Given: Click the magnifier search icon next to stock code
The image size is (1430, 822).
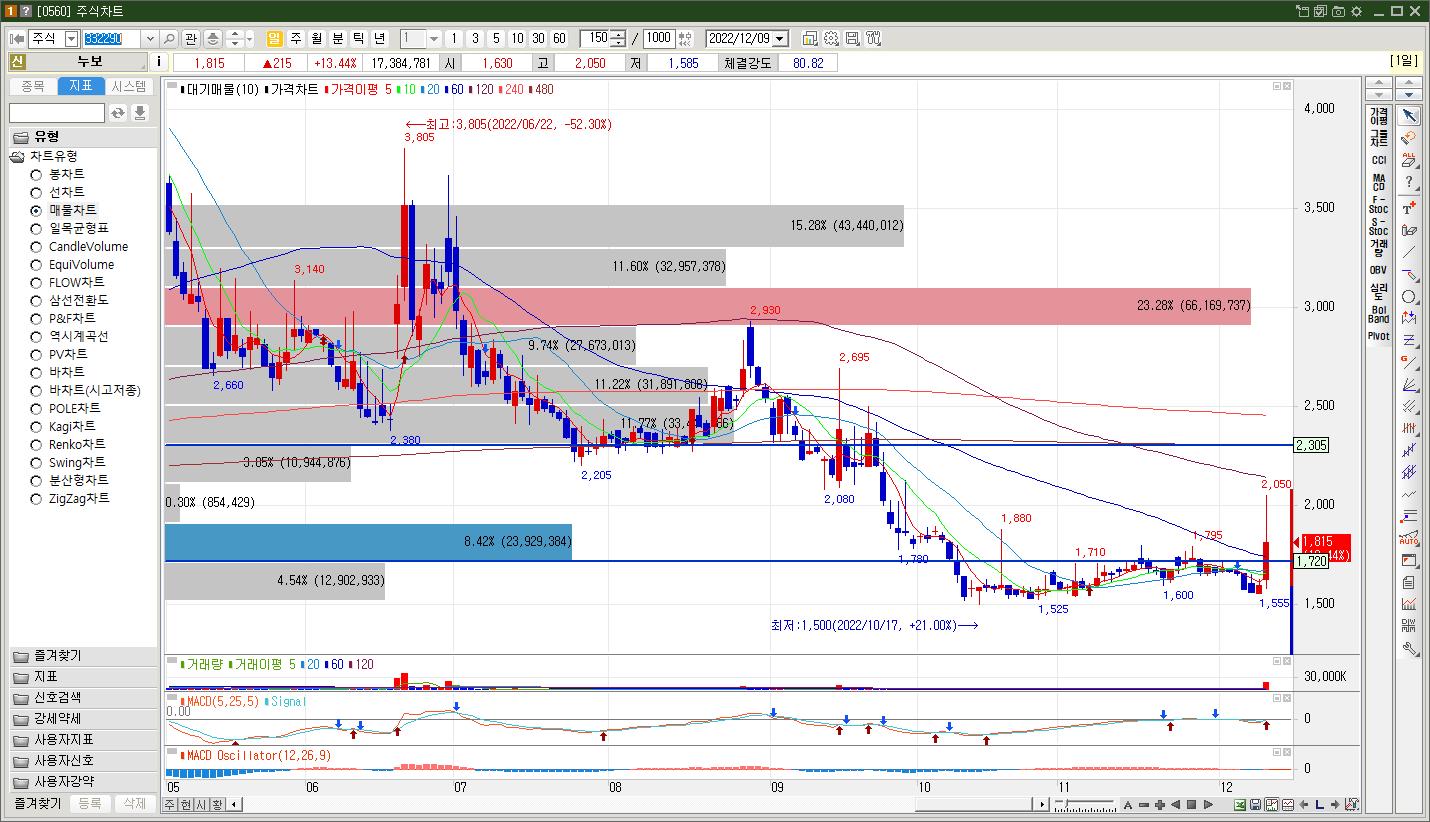Looking at the screenshot, I should [x=169, y=39].
